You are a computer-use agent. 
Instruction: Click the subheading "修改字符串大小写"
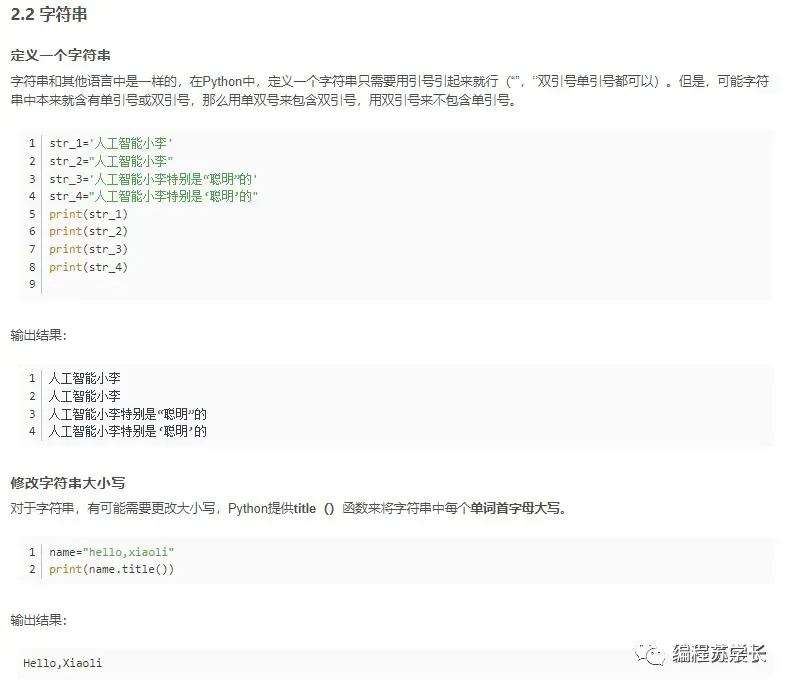tap(68, 483)
